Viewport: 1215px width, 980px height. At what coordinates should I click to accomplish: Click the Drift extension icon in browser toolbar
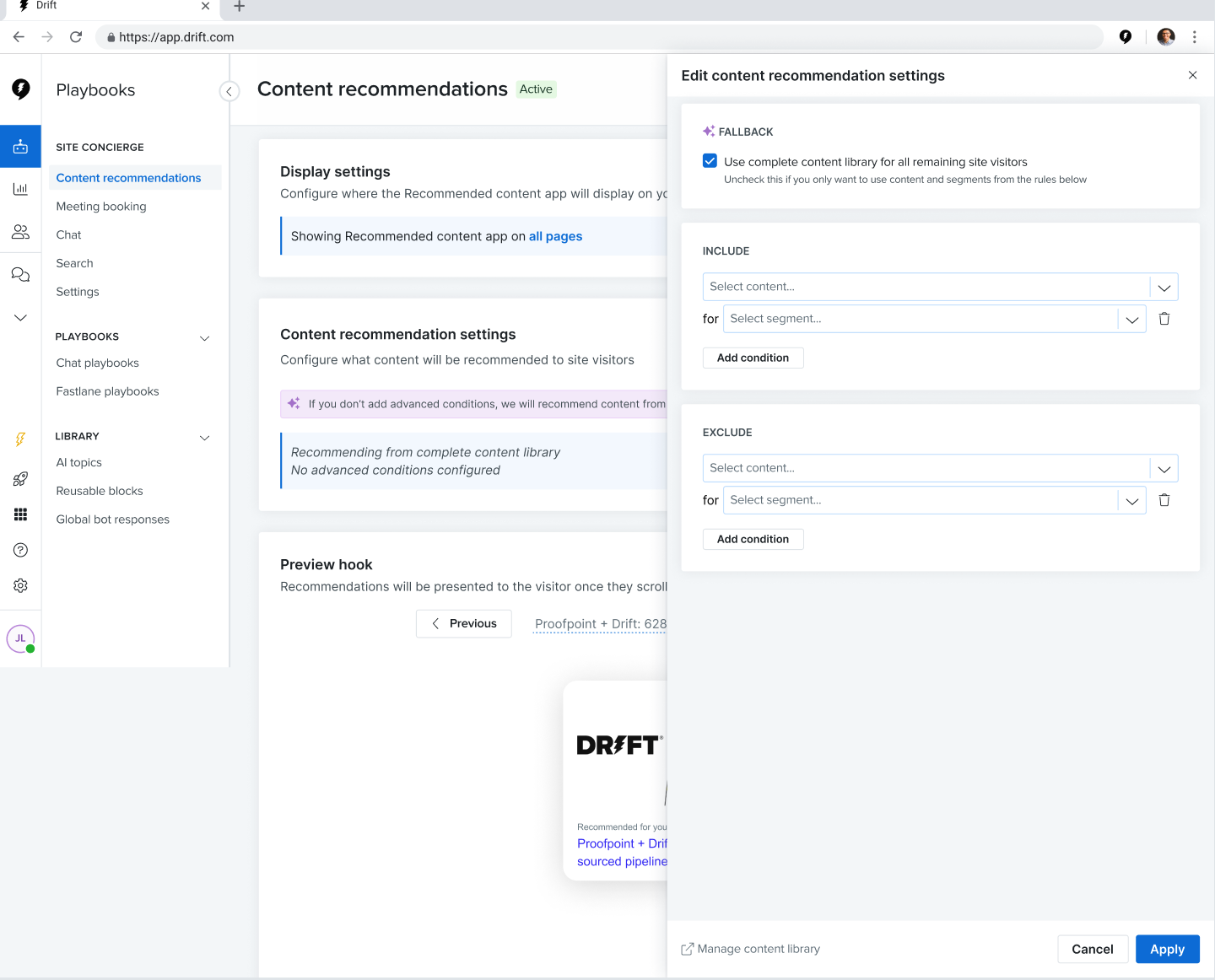click(x=1125, y=36)
